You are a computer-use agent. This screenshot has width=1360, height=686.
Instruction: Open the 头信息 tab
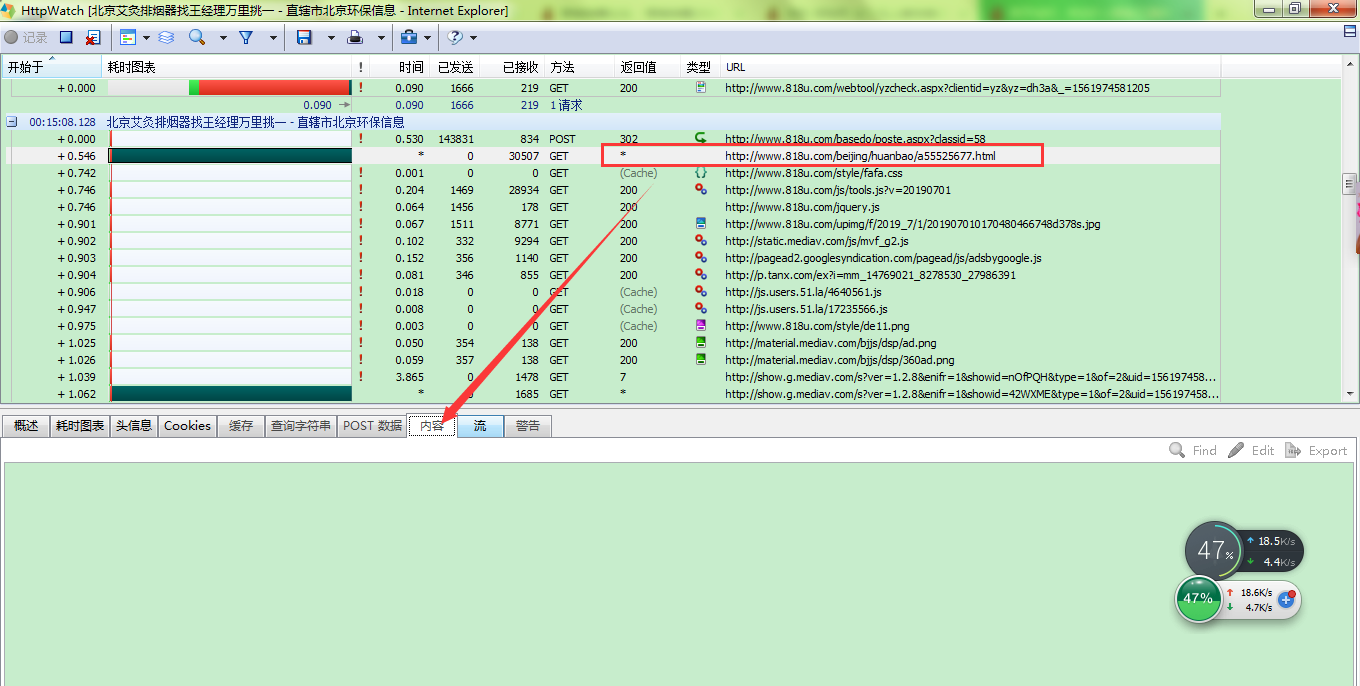pyautogui.click(x=134, y=426)
